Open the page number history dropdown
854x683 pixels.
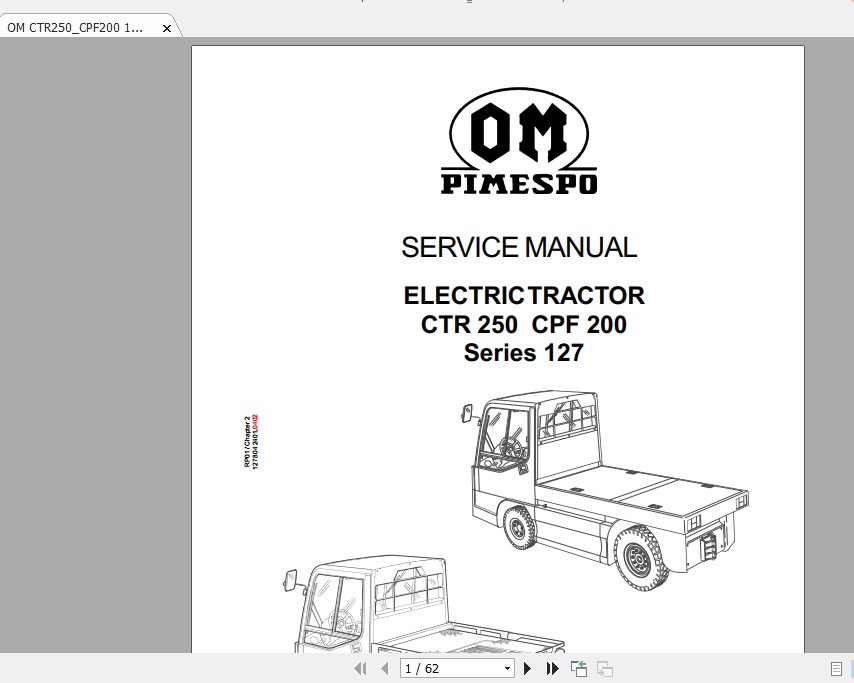505,668
